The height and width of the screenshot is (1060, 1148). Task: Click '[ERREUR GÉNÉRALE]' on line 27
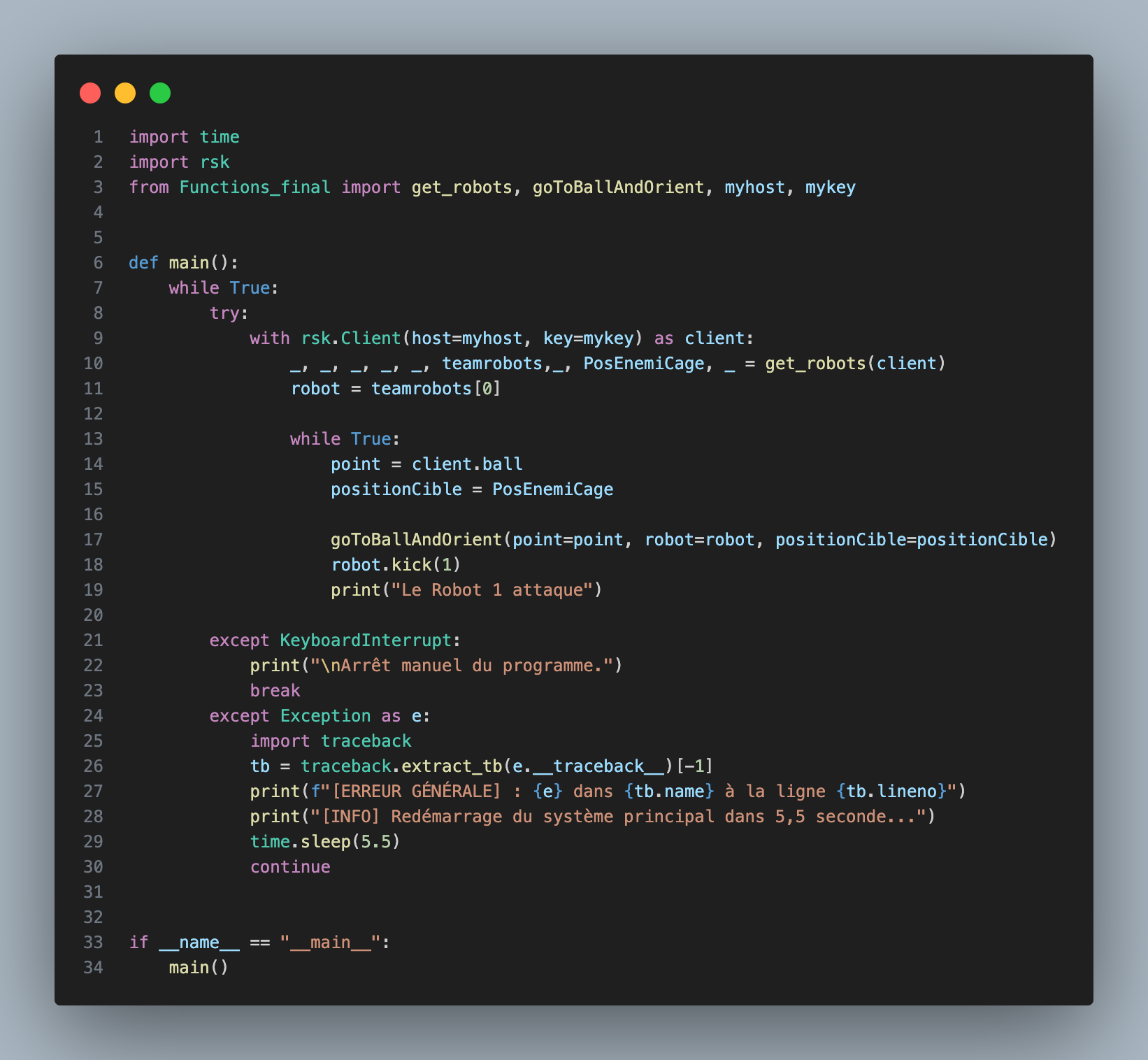coord(417,792)
